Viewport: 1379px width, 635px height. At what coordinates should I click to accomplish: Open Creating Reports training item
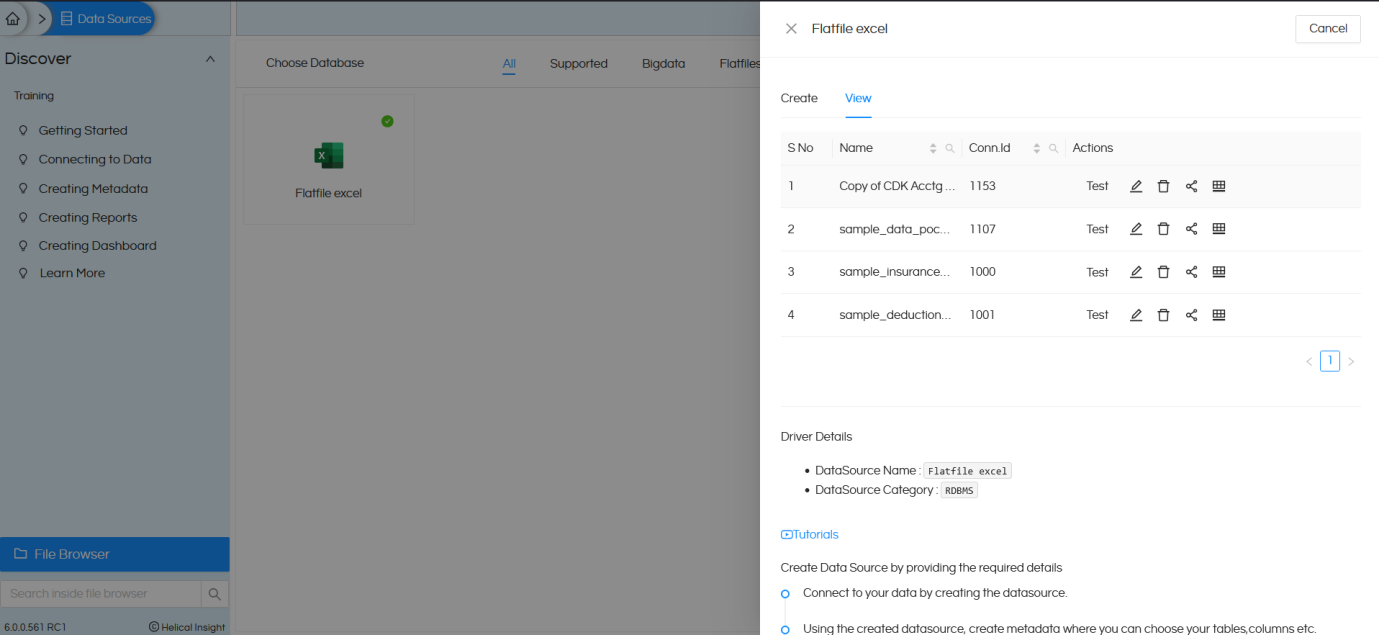(x=88, y=218)
